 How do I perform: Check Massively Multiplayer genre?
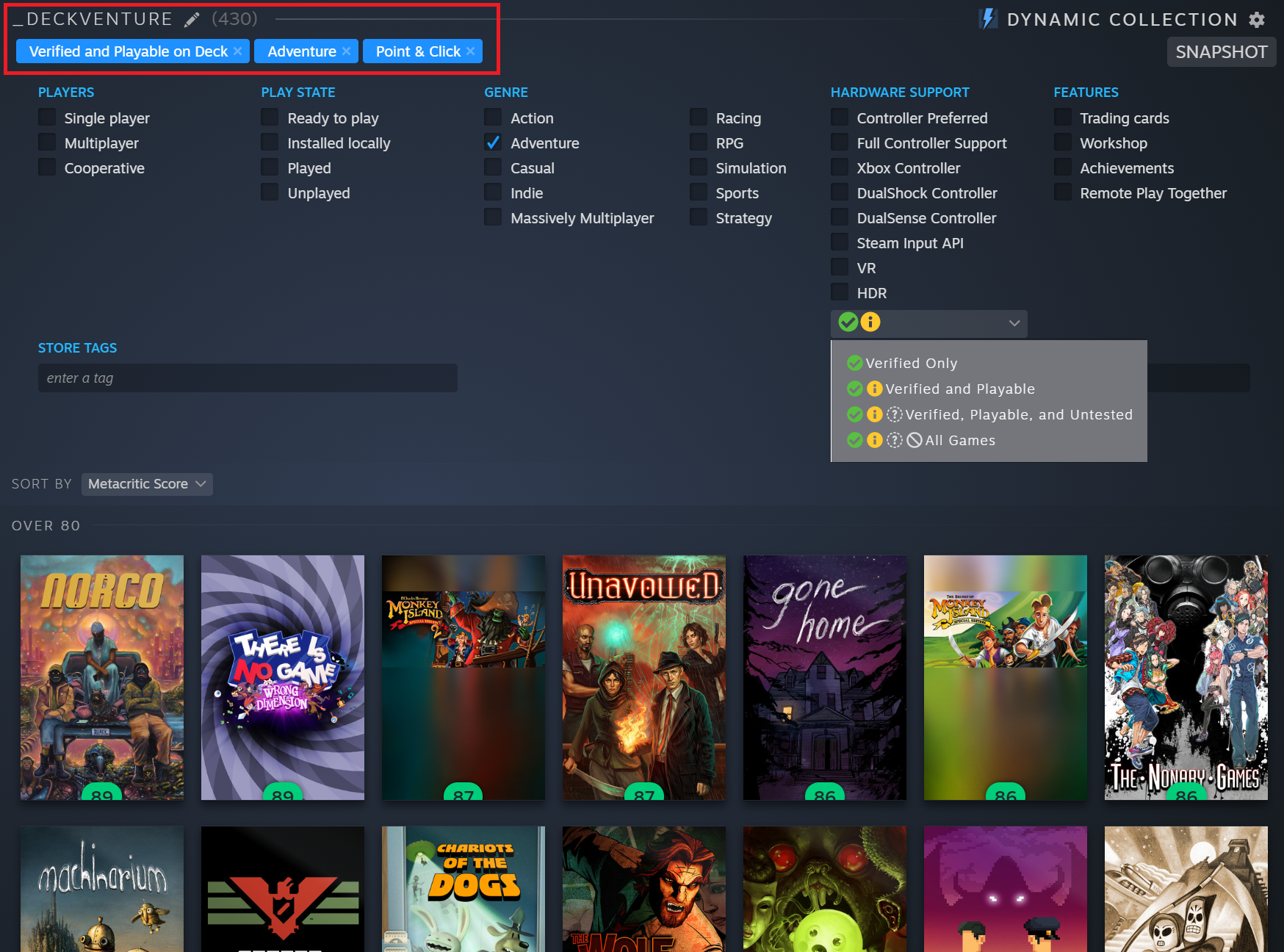[493, 217]
